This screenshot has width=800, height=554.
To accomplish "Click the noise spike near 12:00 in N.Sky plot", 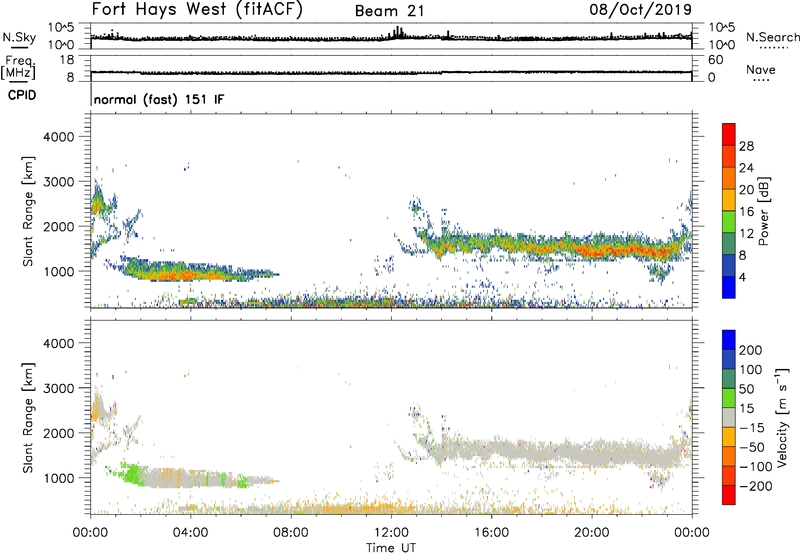I will click(x=398, y=33).
